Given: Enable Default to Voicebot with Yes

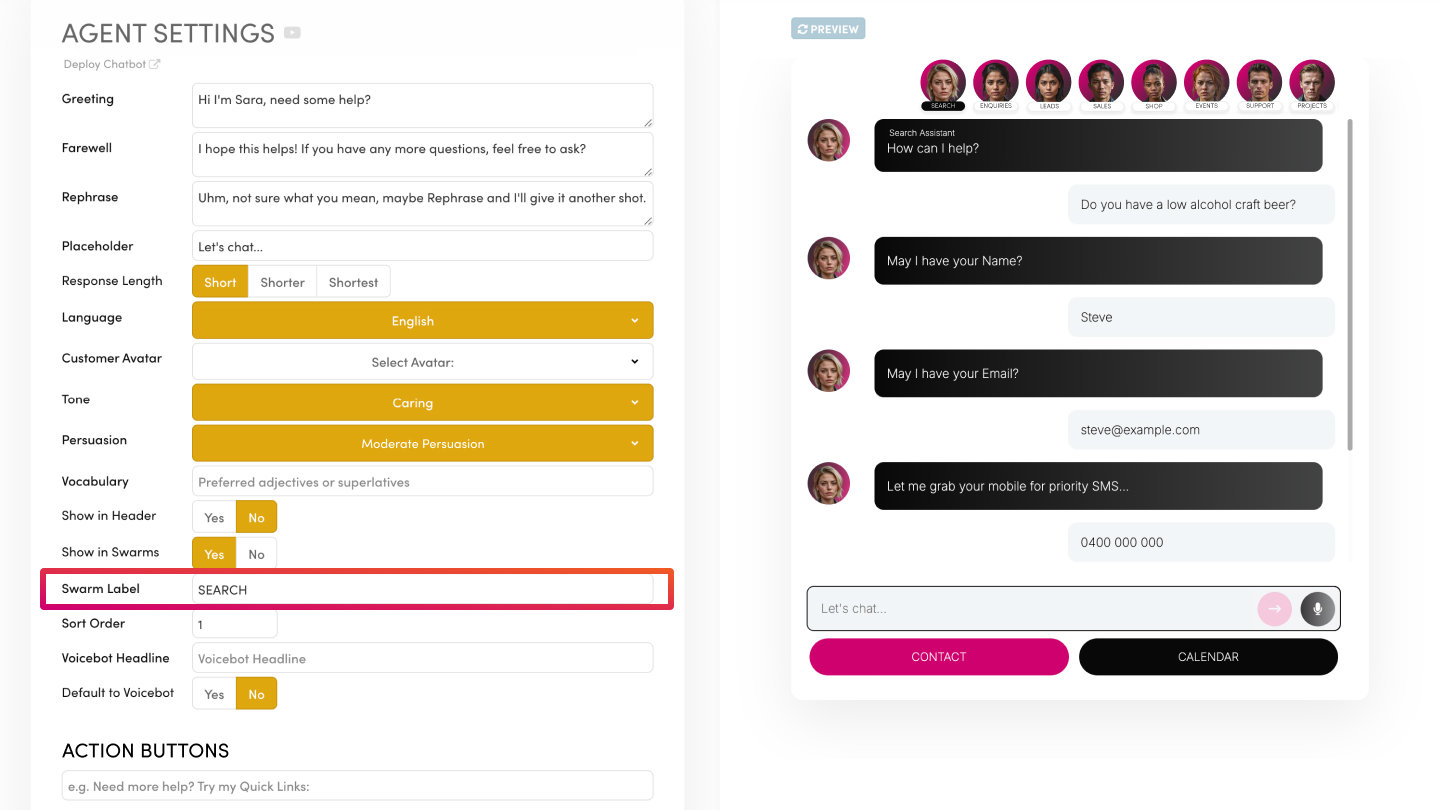Looking at the screenshot, I should (x=214, y=694).
